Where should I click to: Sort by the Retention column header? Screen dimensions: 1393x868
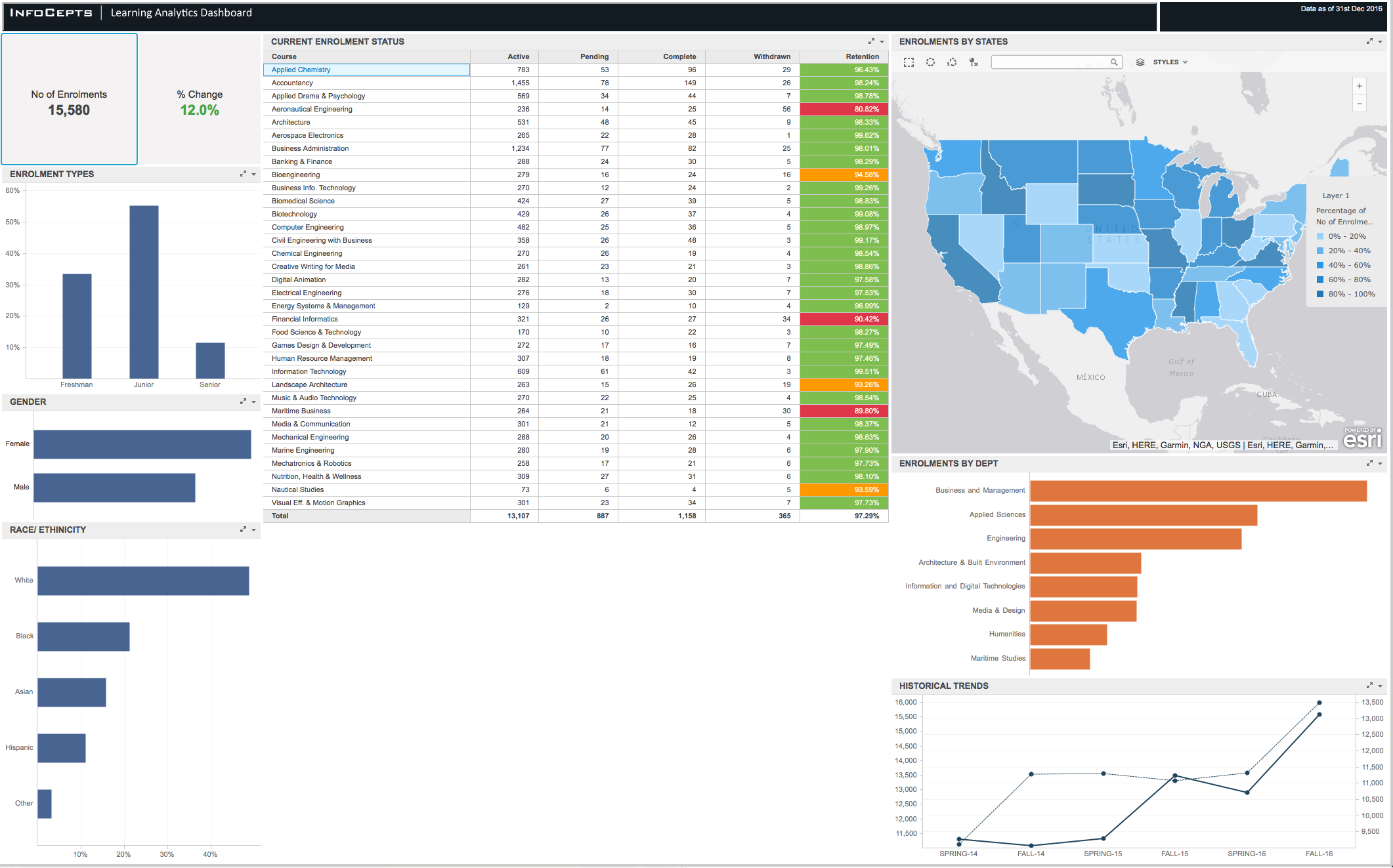(x=844, y=56)
